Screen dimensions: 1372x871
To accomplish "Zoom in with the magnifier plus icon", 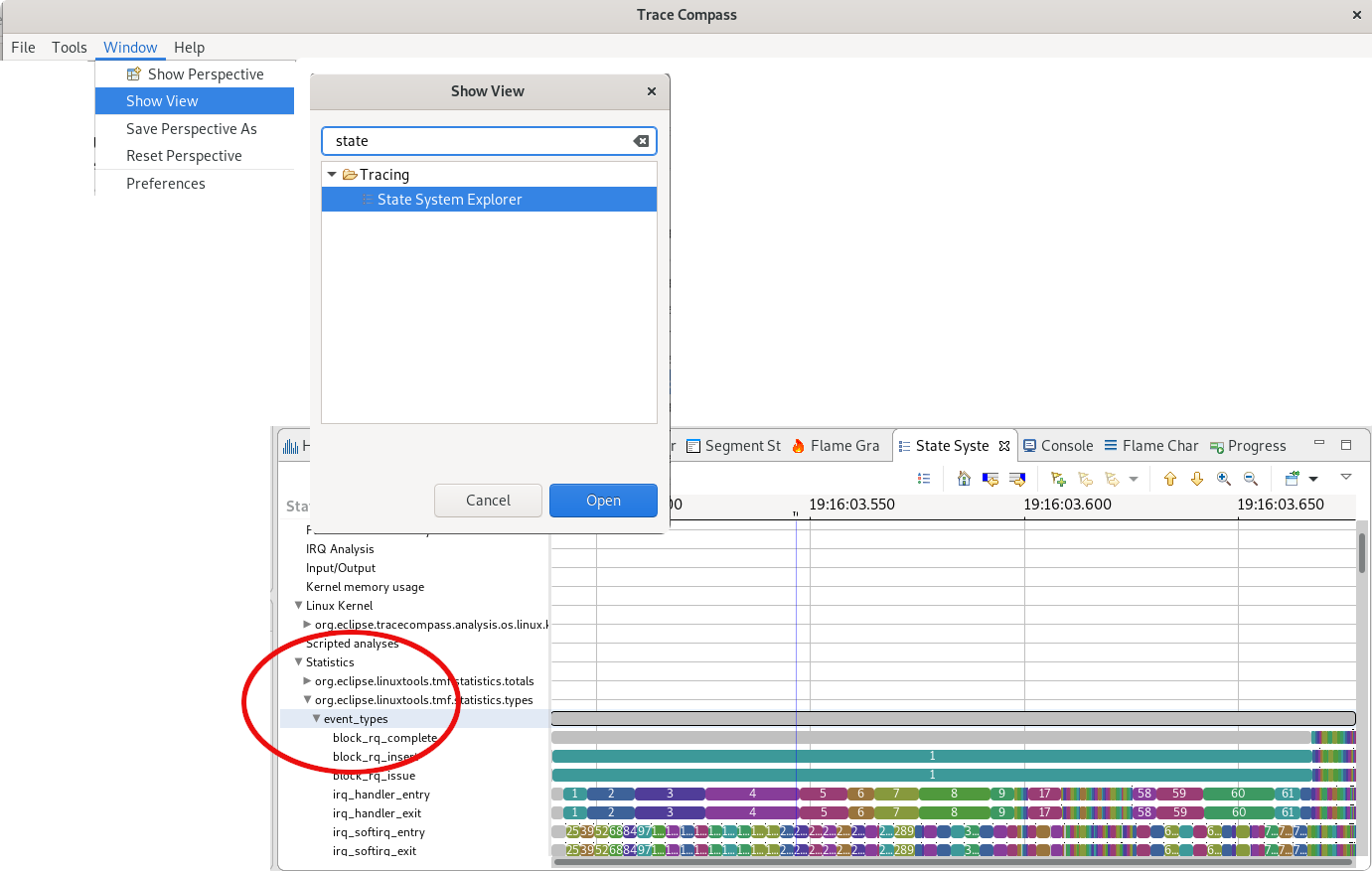I will (1224, 479).
